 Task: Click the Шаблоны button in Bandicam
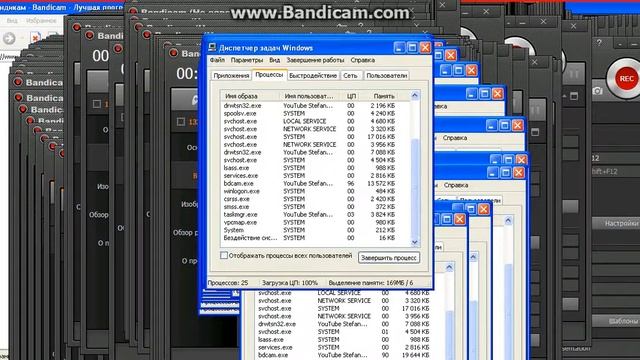coord(616,321)
